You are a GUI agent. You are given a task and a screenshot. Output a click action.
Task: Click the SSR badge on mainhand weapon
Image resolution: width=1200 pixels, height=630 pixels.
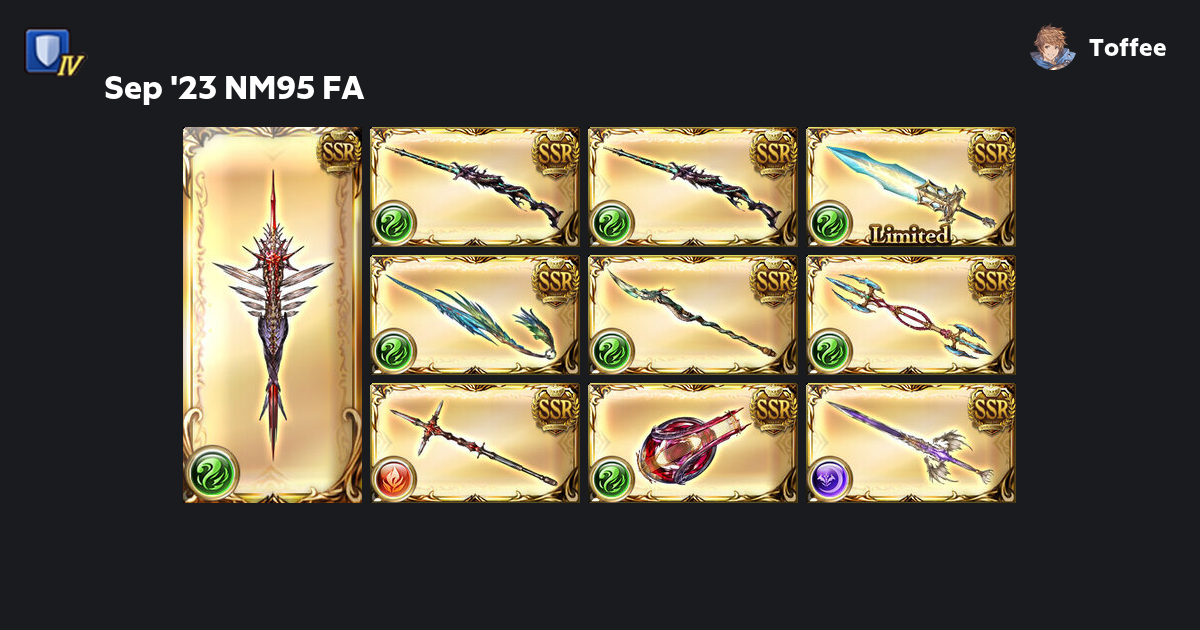tap(338, 150)
